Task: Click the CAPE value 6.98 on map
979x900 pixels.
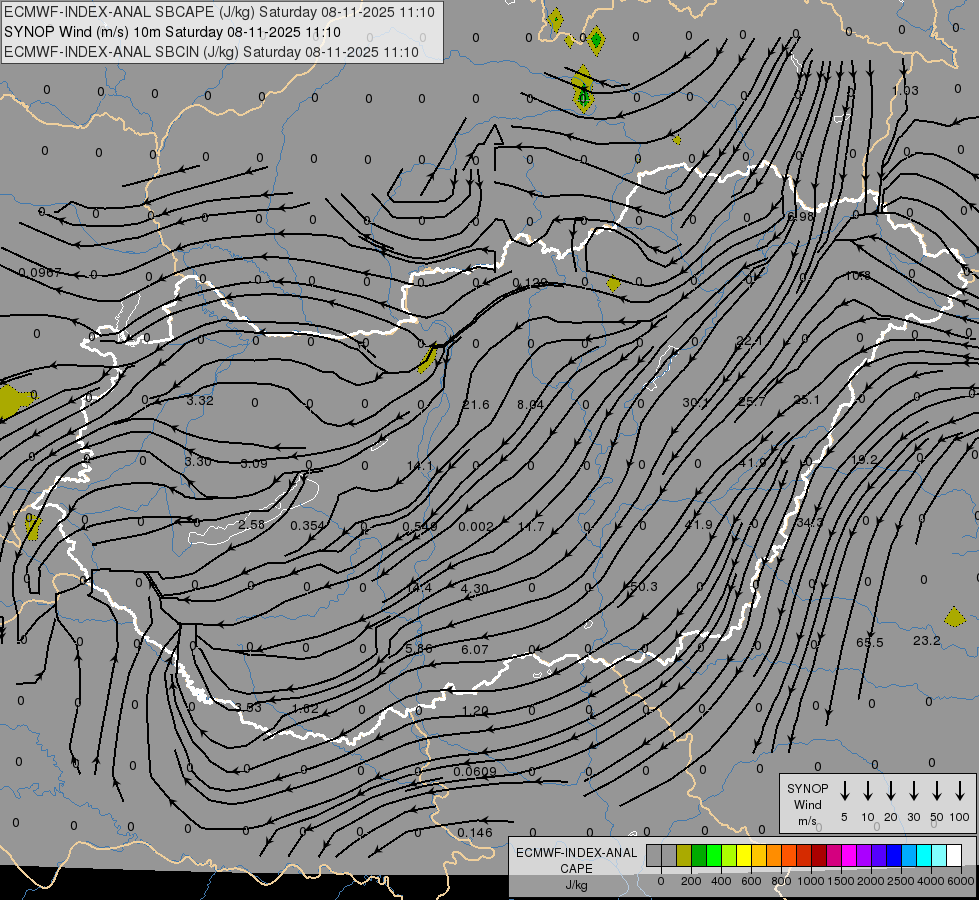Action: 801,217
